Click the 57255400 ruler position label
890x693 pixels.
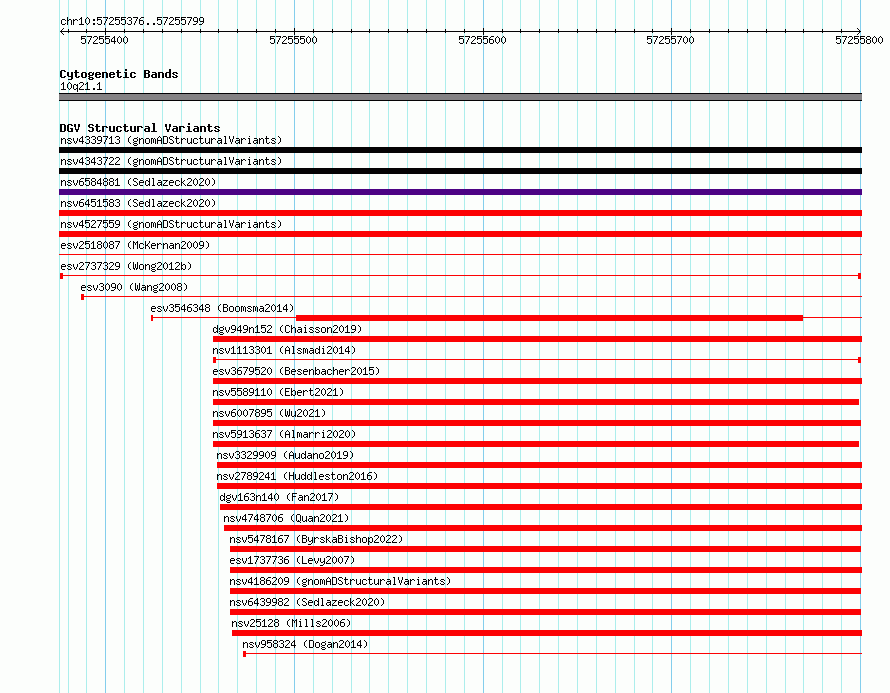pyautogui.click(x=104, y=40)
